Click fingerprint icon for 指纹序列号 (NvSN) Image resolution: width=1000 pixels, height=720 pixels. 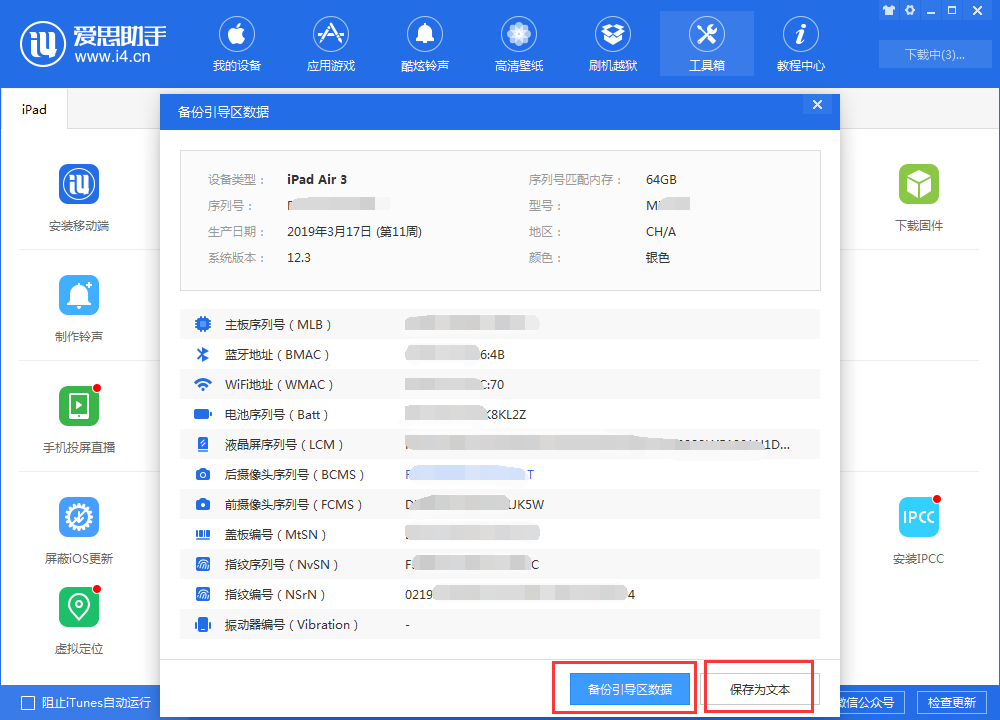(x=203, y=564)
